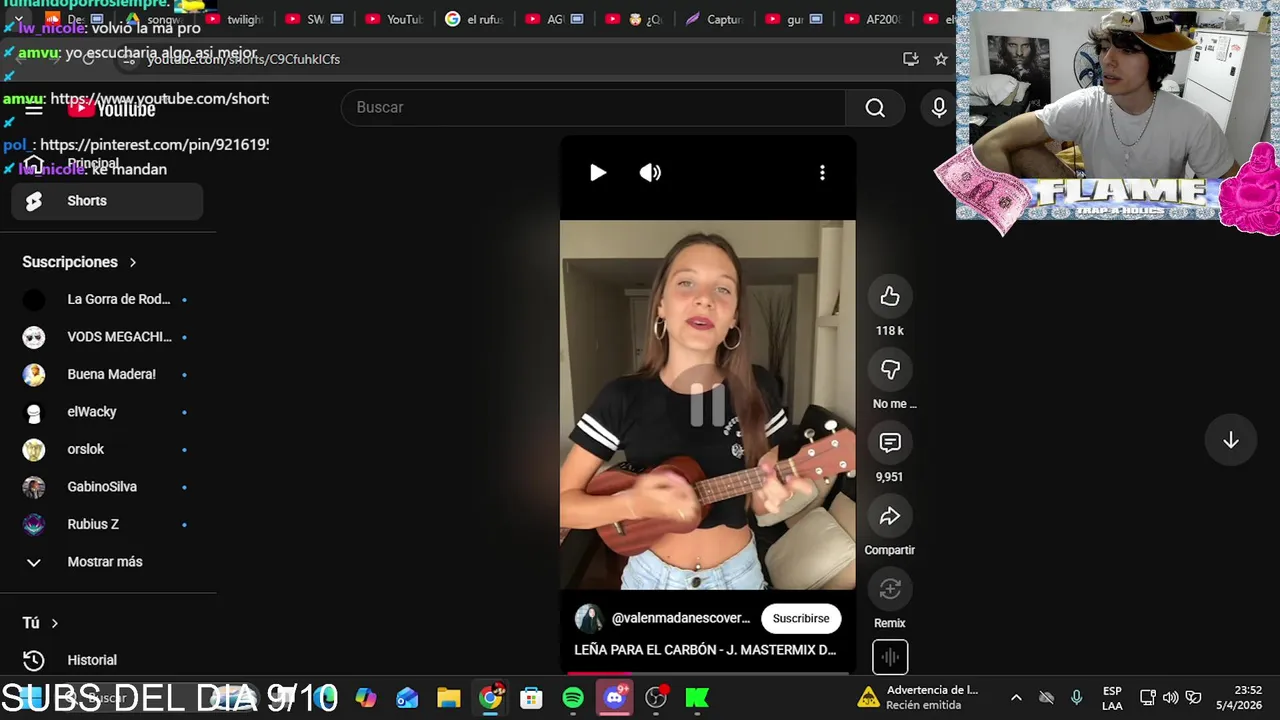The image size is (1280, 720).
Task: Bookmark this page with the star
Action: [x=940, y=59]
